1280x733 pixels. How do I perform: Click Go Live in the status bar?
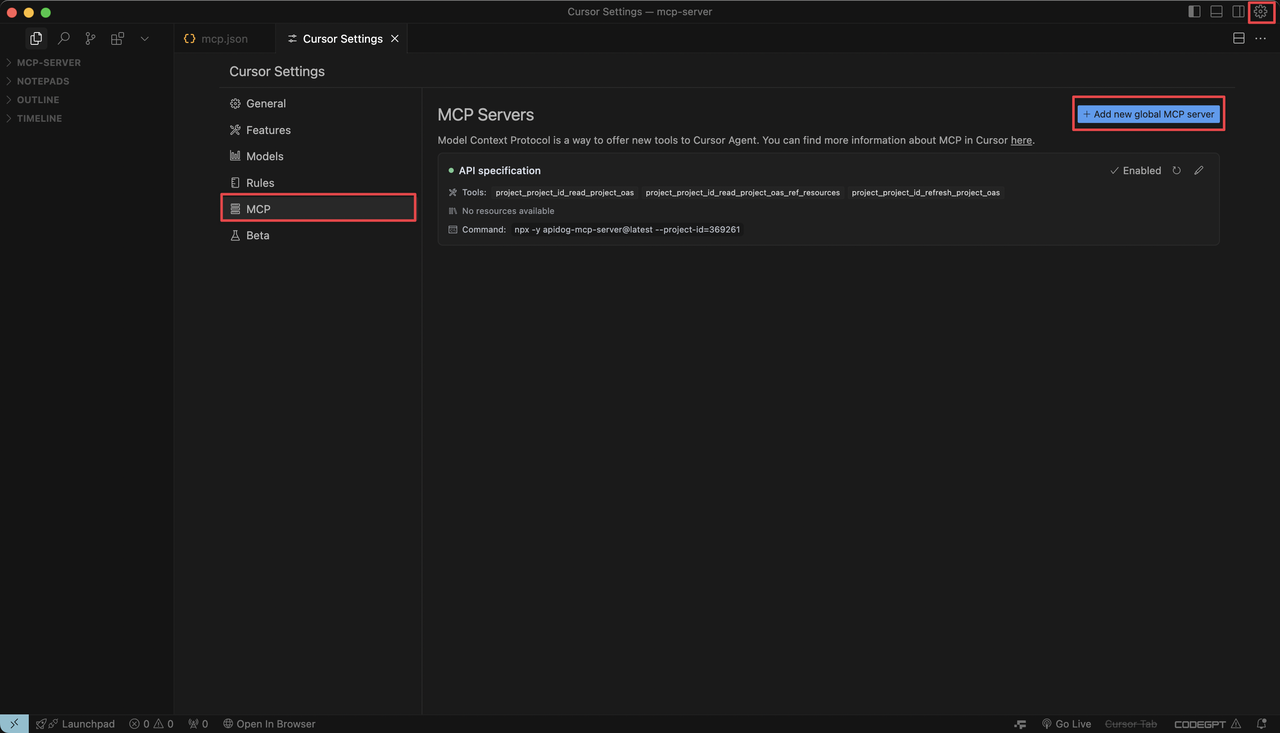click(1066, 724)
